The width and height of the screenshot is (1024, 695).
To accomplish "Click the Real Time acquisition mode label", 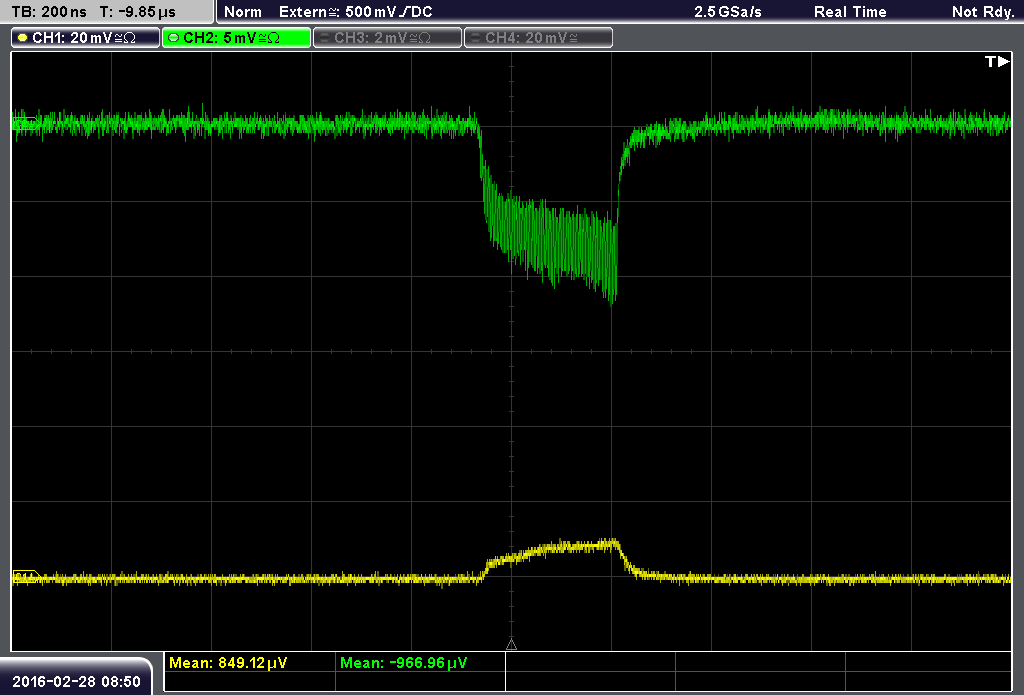I will 850,12.
